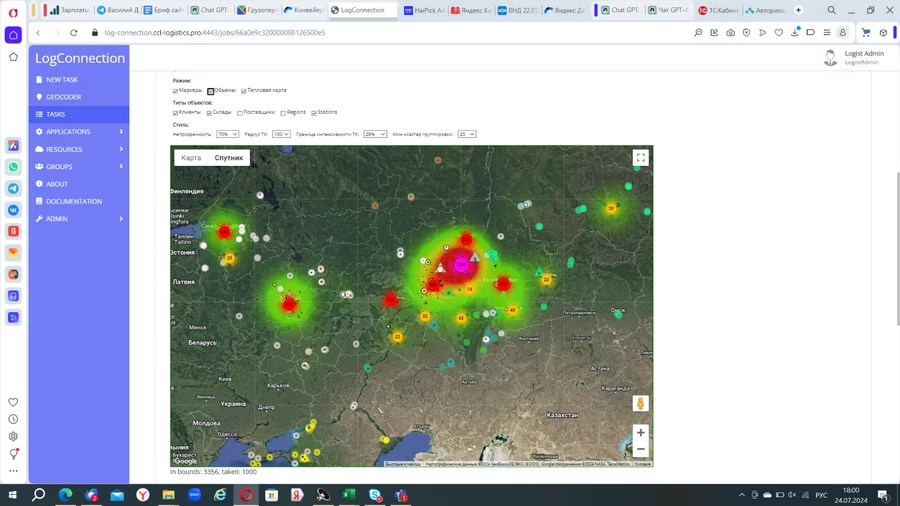The height and width of the screenshot is (506, 900).
Task: Open File Explorer from taskbar
Action: coord(168,495)
